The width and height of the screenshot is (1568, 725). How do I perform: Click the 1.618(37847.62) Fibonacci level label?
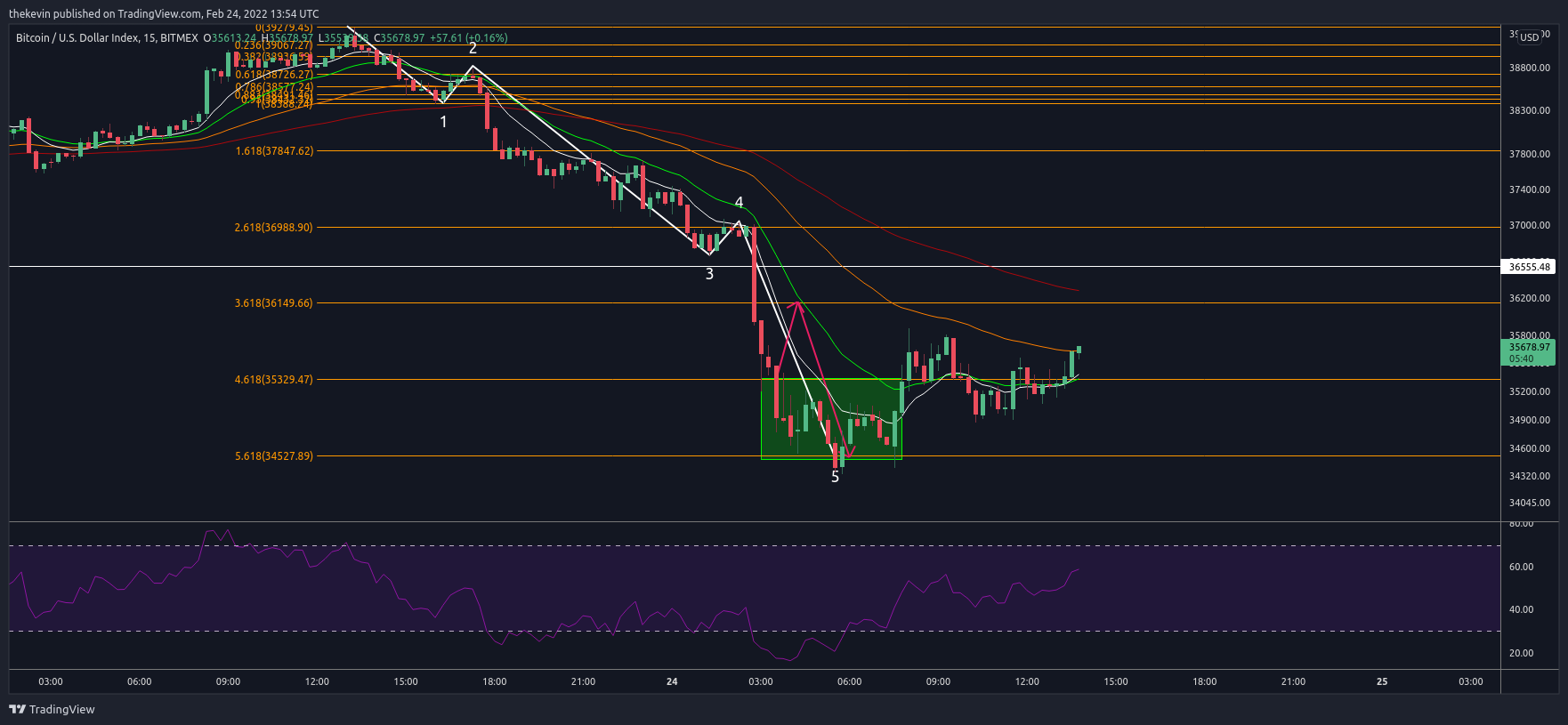(x=274, y=151)
